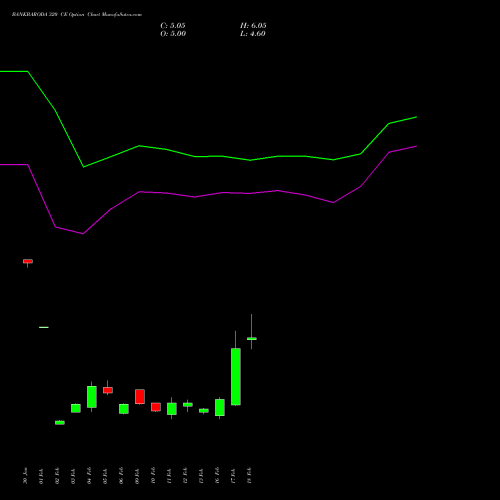The image size is (500, 500).
Task: Select the close value 'C: 5.05'
Action: tap(173, 26)
